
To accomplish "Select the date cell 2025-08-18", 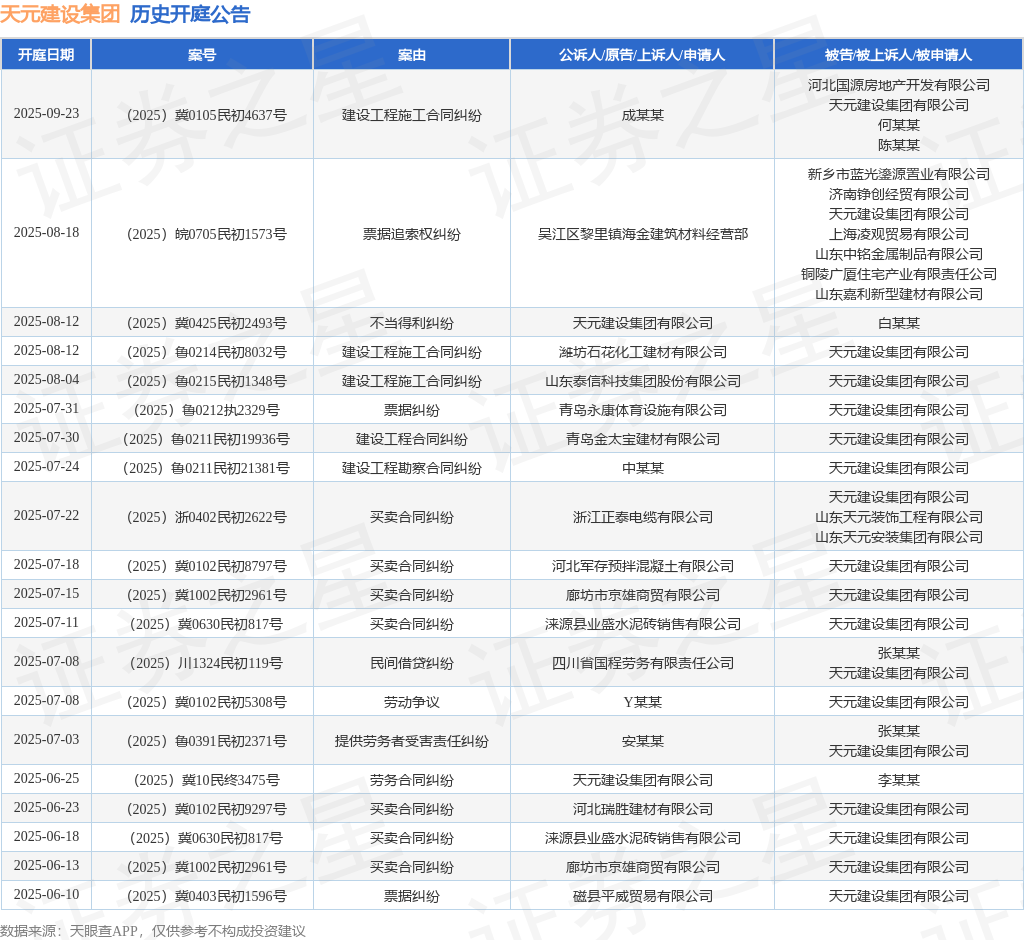I will [46, 233].
